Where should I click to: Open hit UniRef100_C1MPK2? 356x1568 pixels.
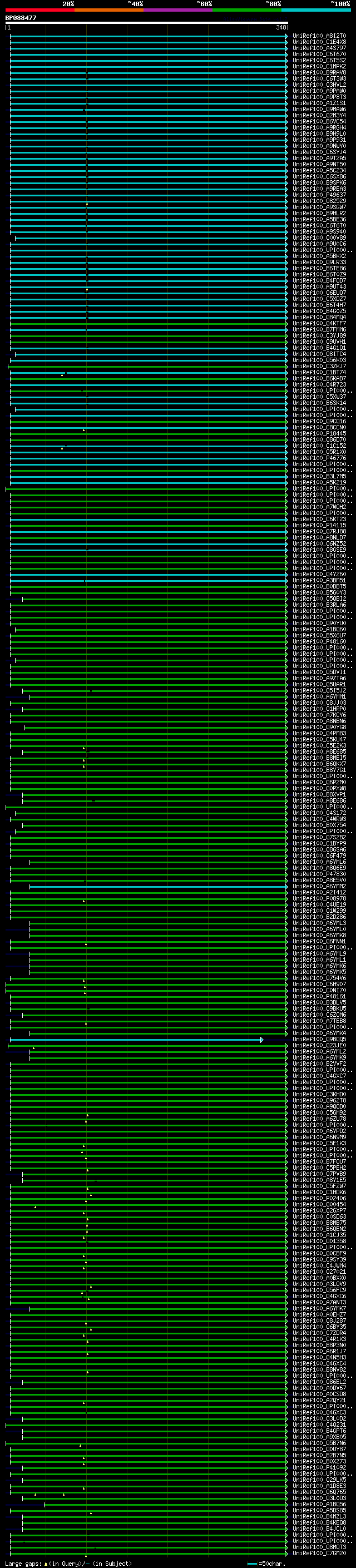tap(319, 66)
